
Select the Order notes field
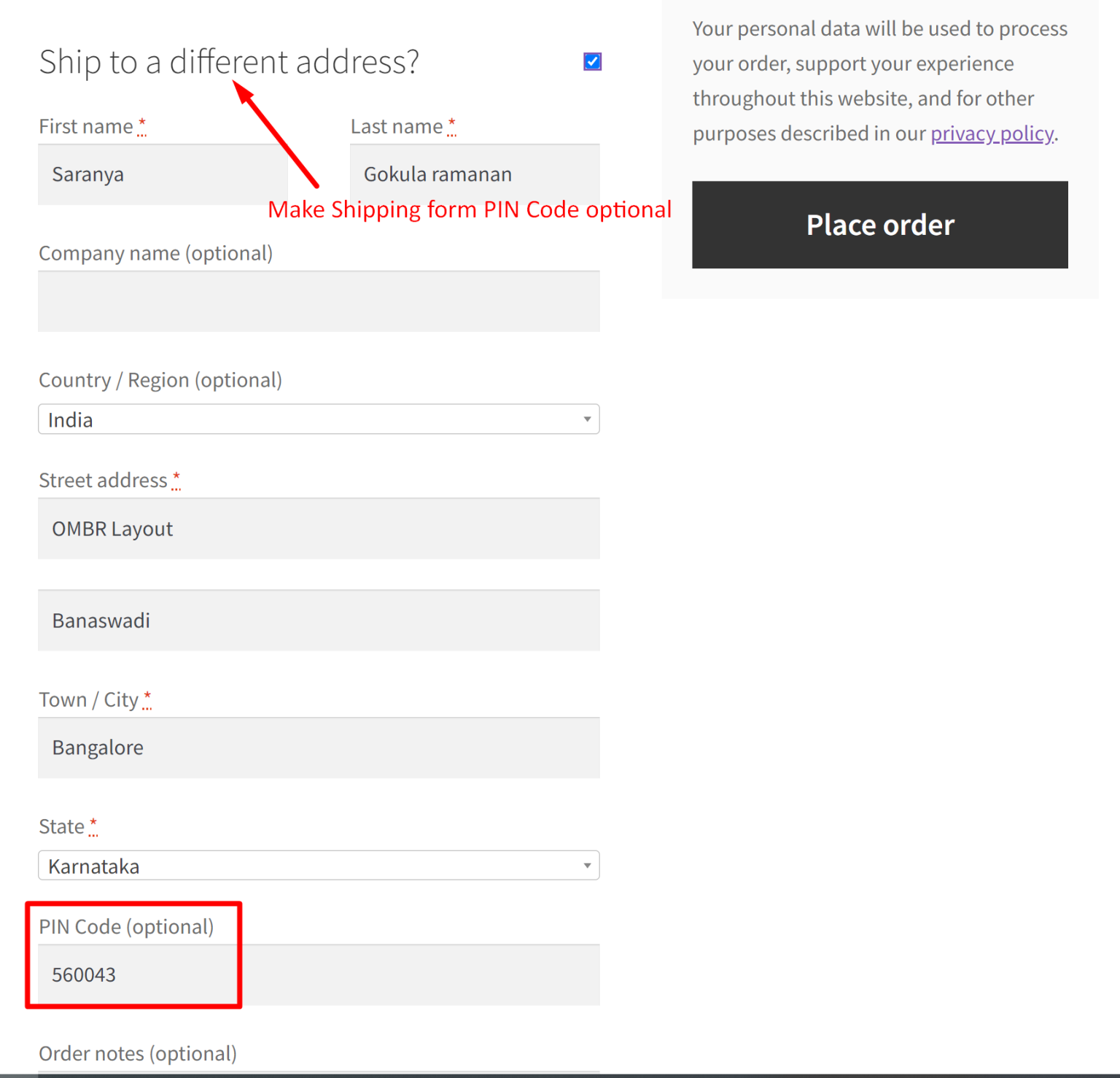[x=319, y=1075]
